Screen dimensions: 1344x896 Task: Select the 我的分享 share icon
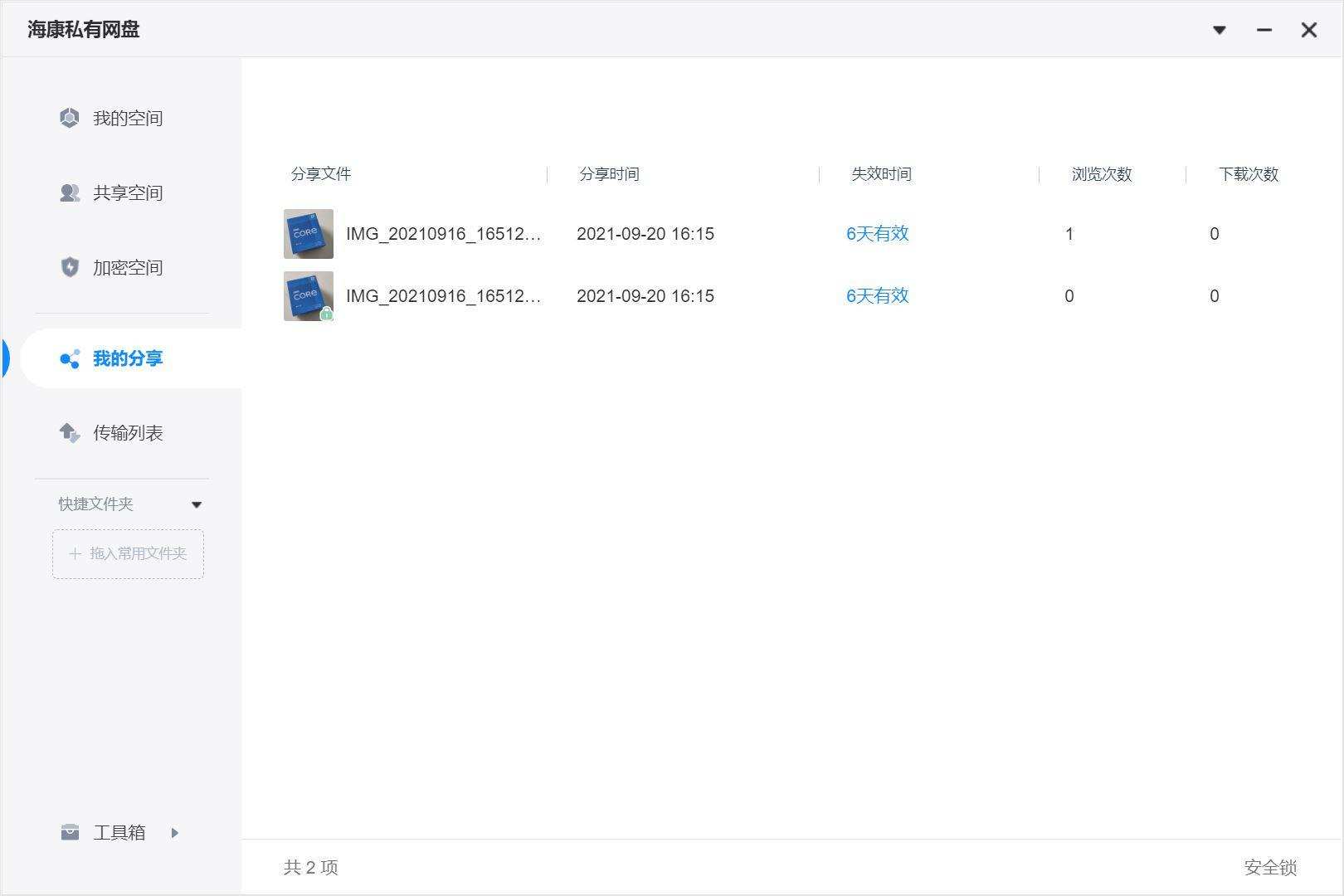(x=69, y=358)
